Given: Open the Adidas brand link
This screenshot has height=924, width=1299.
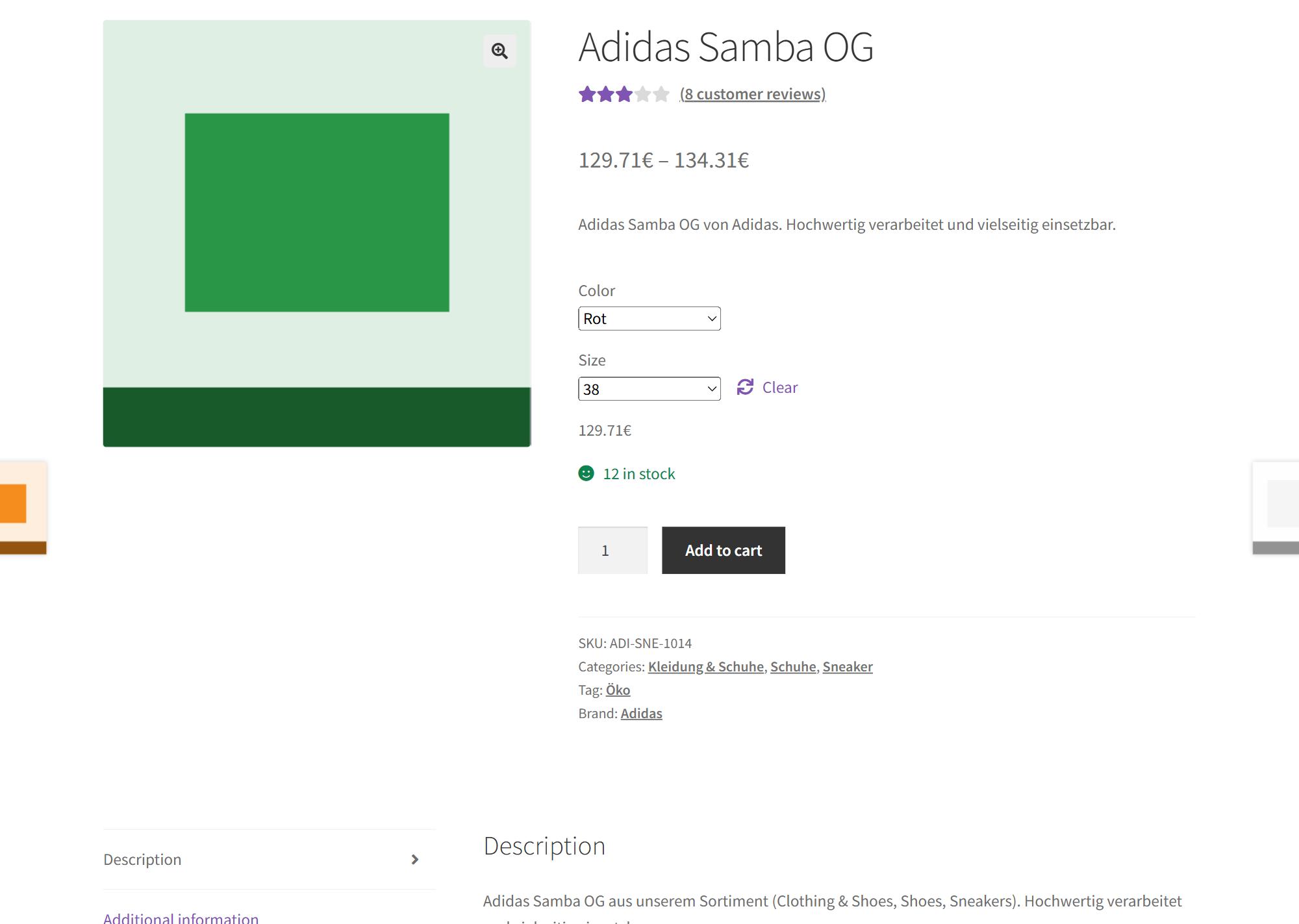Looking at the screenshot, I should [641, 714].
